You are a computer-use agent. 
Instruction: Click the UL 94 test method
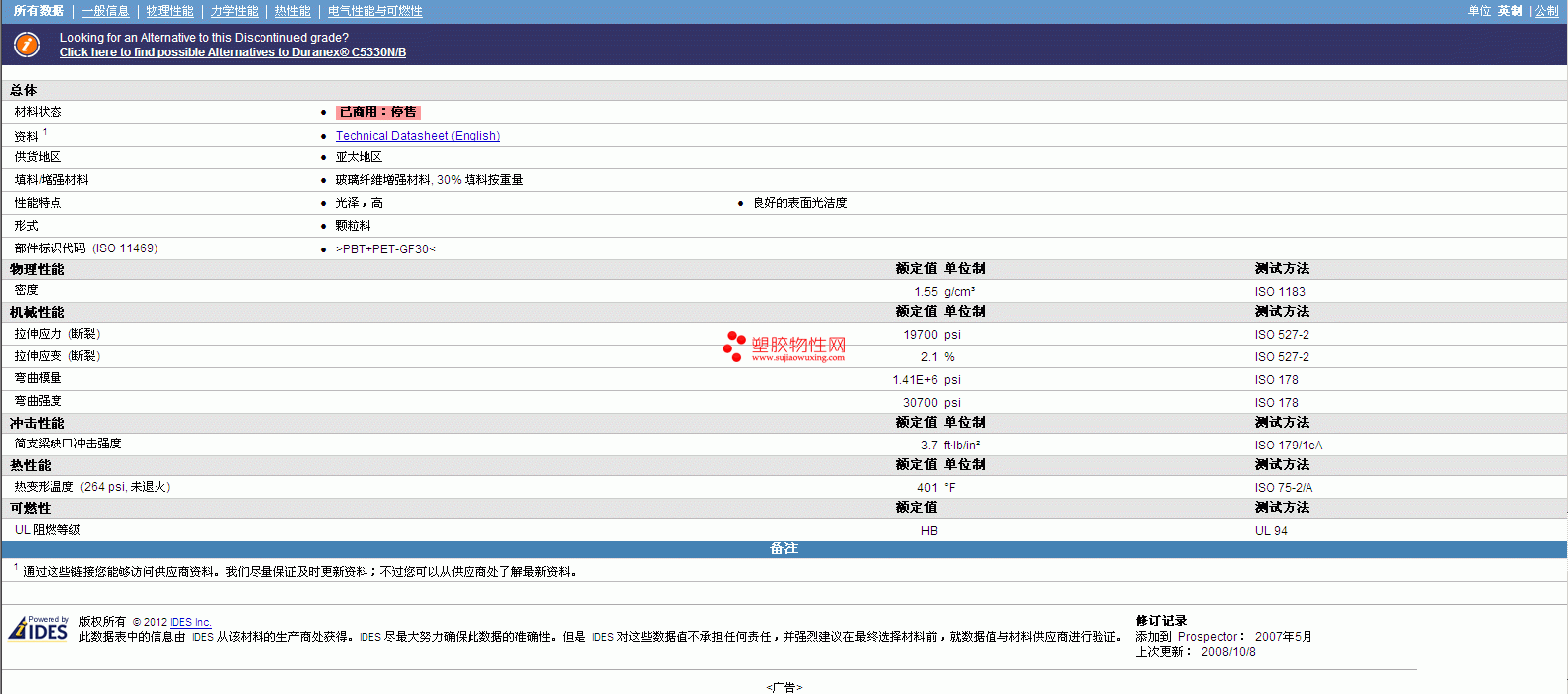click(1271, 531)
